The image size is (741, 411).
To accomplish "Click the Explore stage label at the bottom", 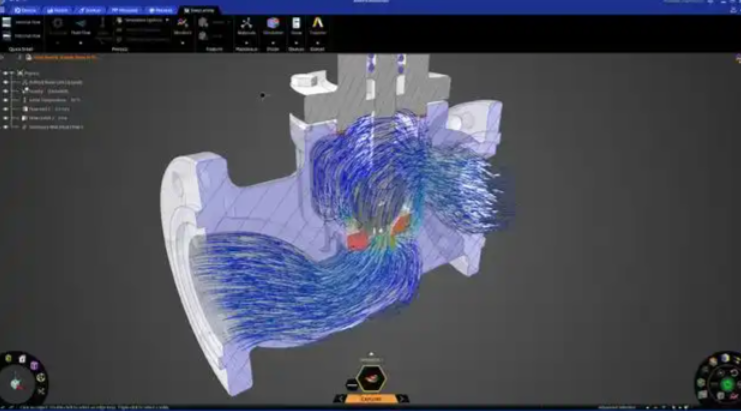I will click(x=370, y=398).
